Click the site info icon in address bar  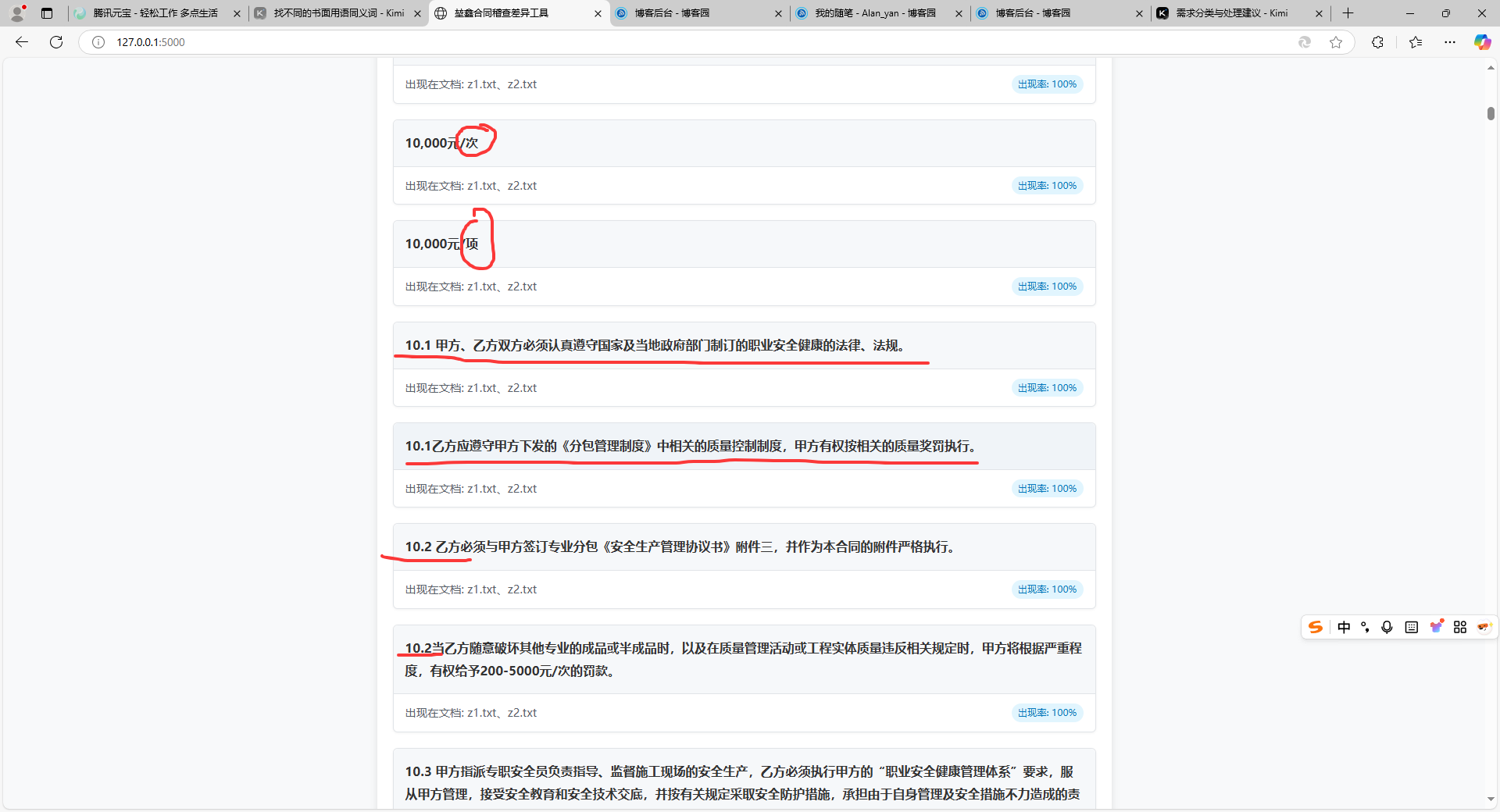point(98,42)
